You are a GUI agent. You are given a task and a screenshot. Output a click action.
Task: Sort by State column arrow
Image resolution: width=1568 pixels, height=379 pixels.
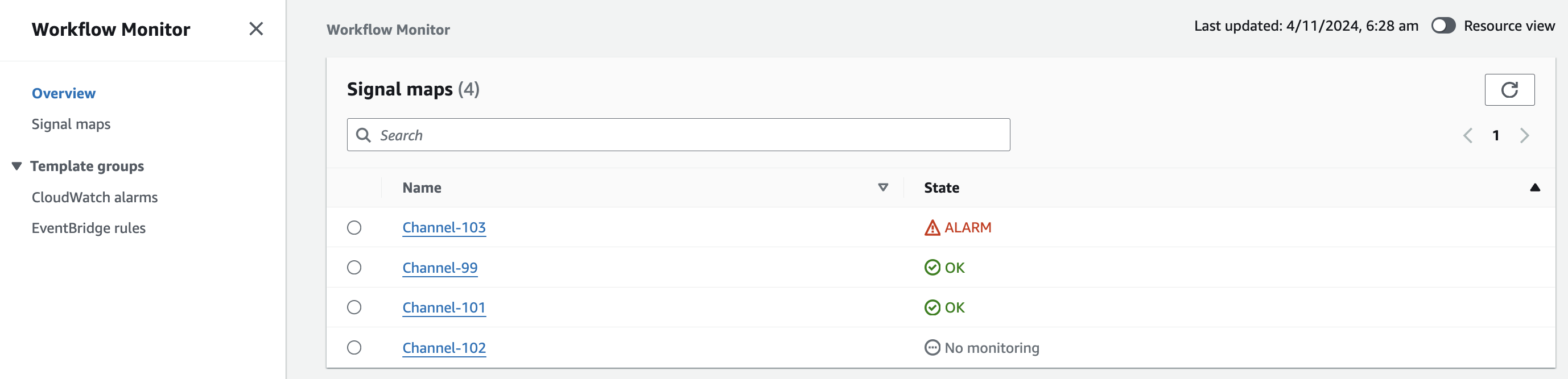pyautogui.click(x=1534, y=188)
